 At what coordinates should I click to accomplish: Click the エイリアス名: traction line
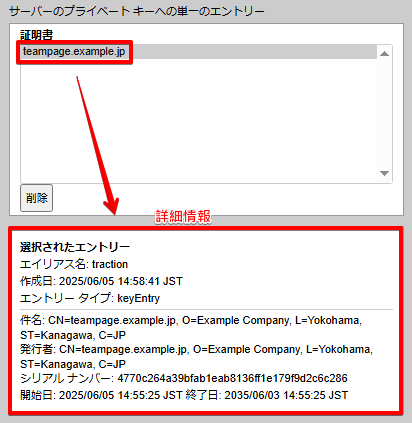point(74,264)
